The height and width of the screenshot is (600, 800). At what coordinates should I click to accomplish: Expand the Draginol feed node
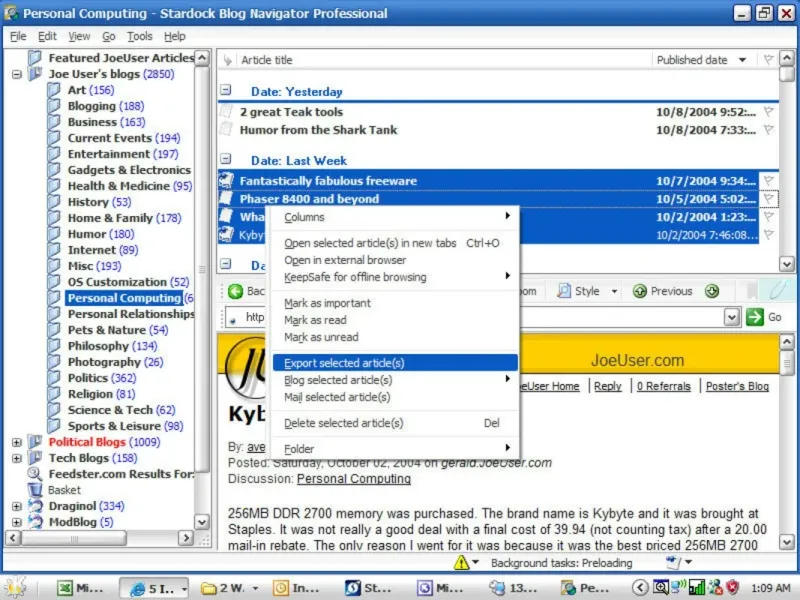click(x=17, y=506)
